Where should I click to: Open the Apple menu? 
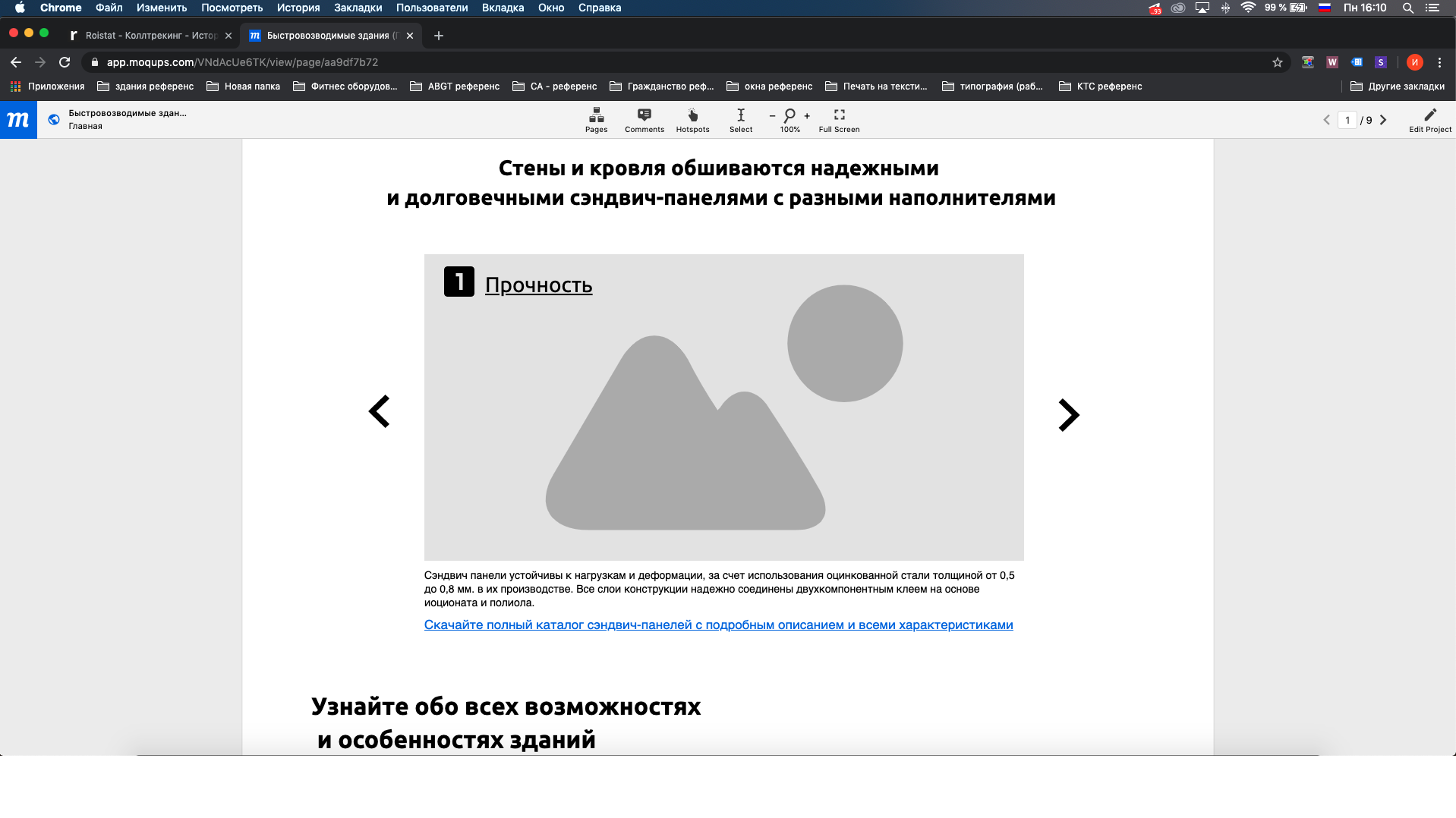click(20, 8)
